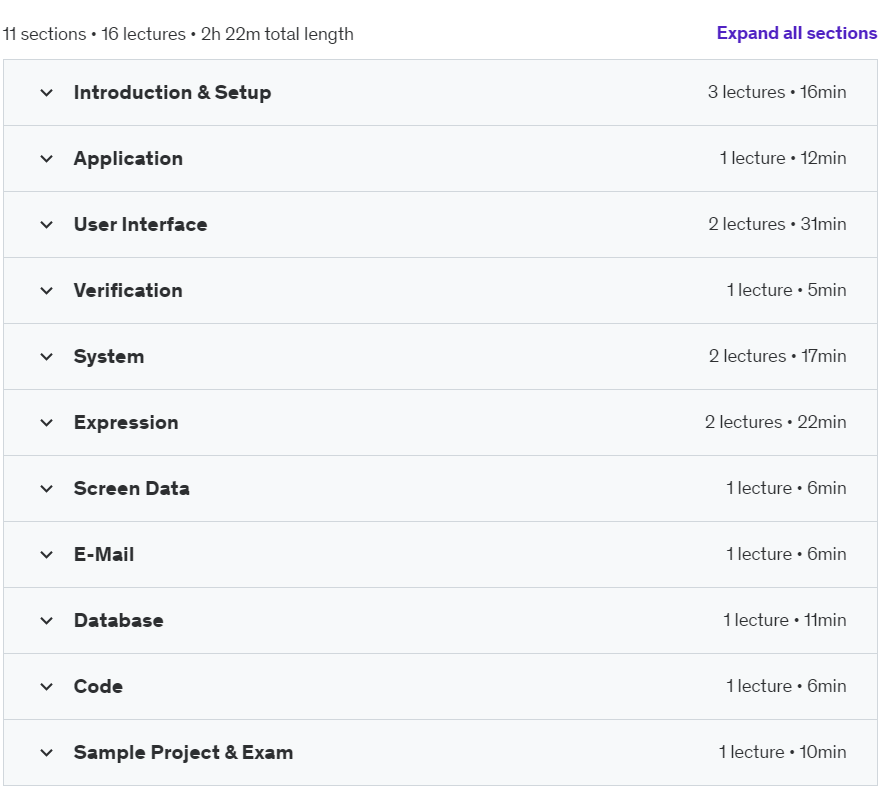Click the "Verification" section title

[128, 290]
